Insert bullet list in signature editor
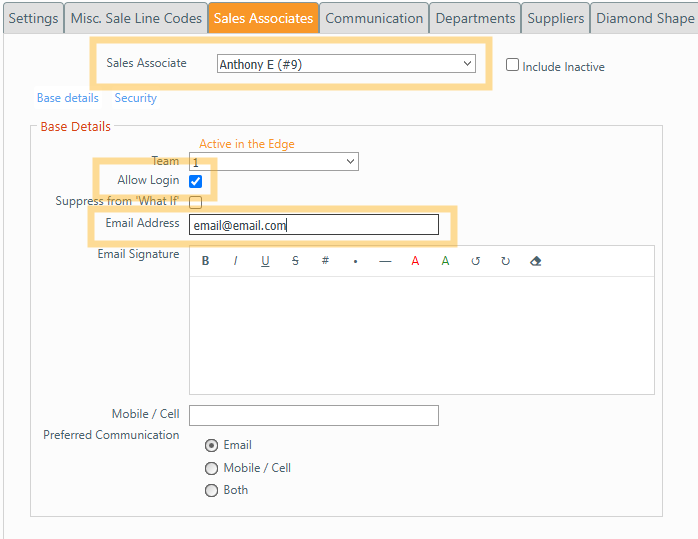The height and width of the screenshot is (539, 698). tap(356, 262)
